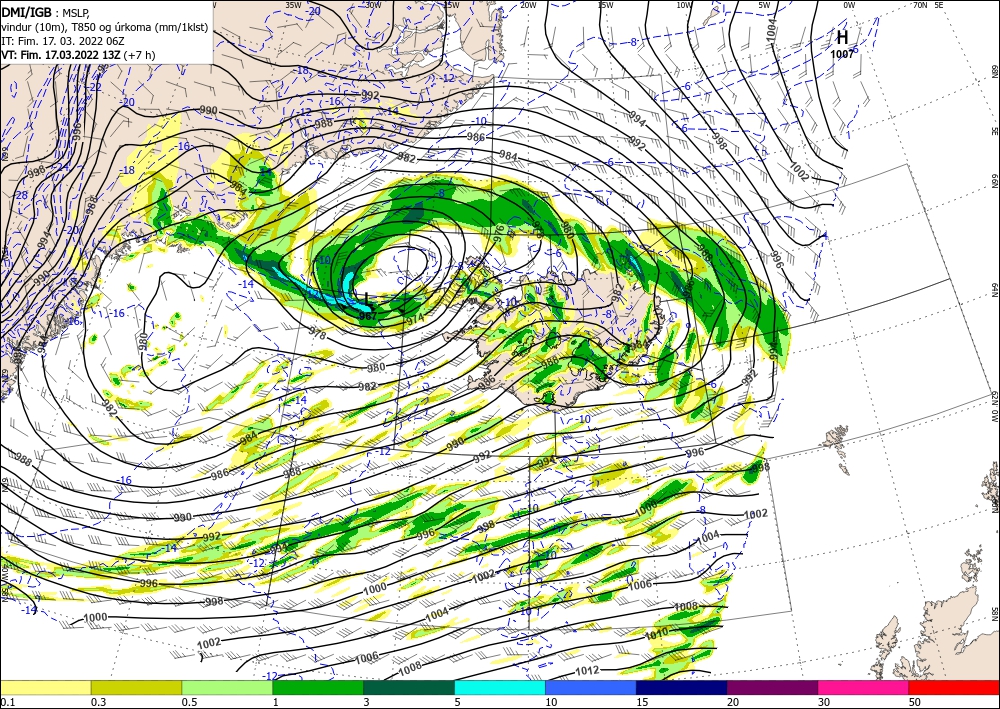
Task: Click the yellow 0.1–0.3 legend swatch
Action: [46, 687]
